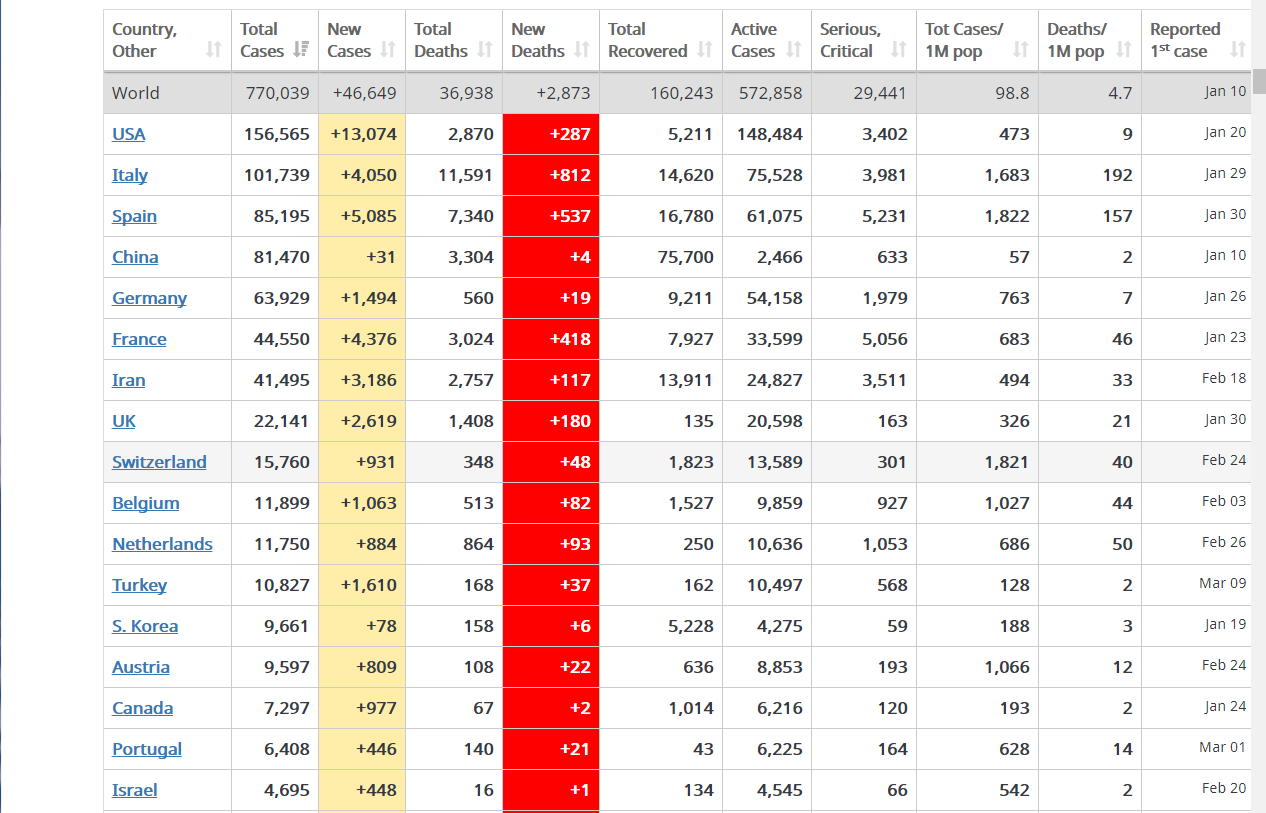Image resolution: width=1266 pixels, height=813 pixels.
Task: Click the Country, Other column header
Action: 167,40
